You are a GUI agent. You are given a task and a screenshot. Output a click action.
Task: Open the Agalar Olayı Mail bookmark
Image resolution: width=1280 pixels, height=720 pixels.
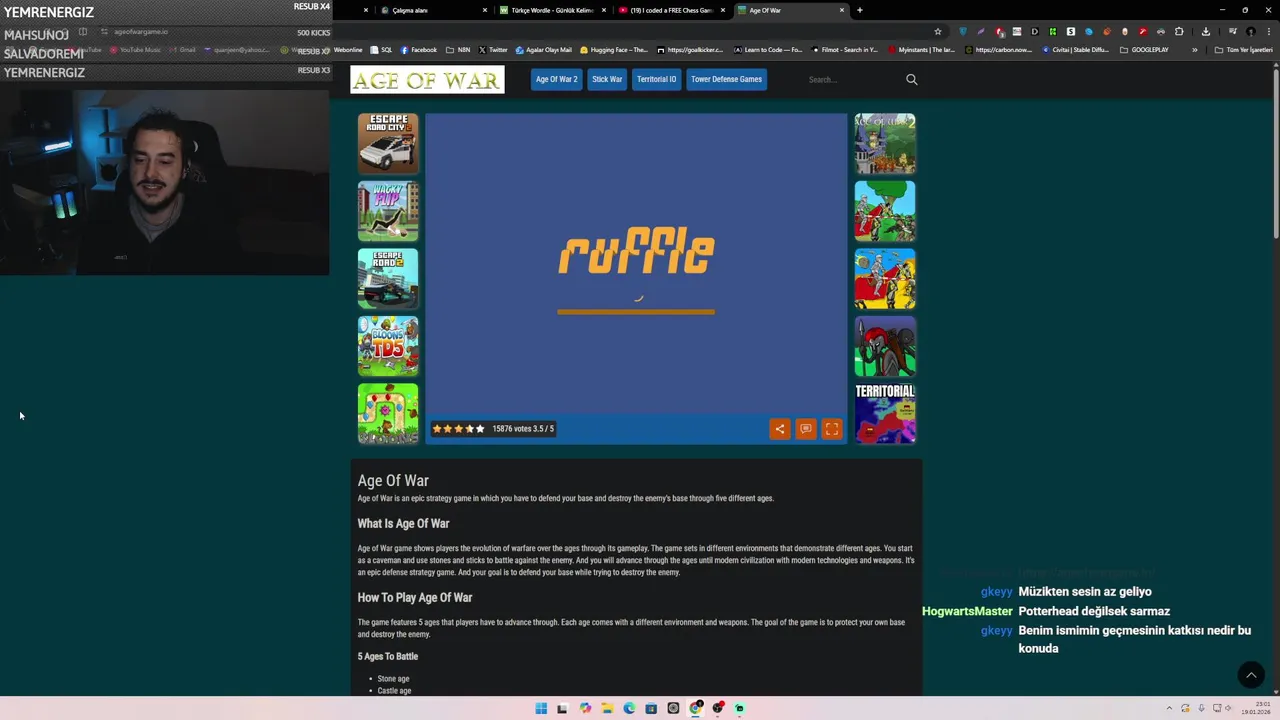544,50
